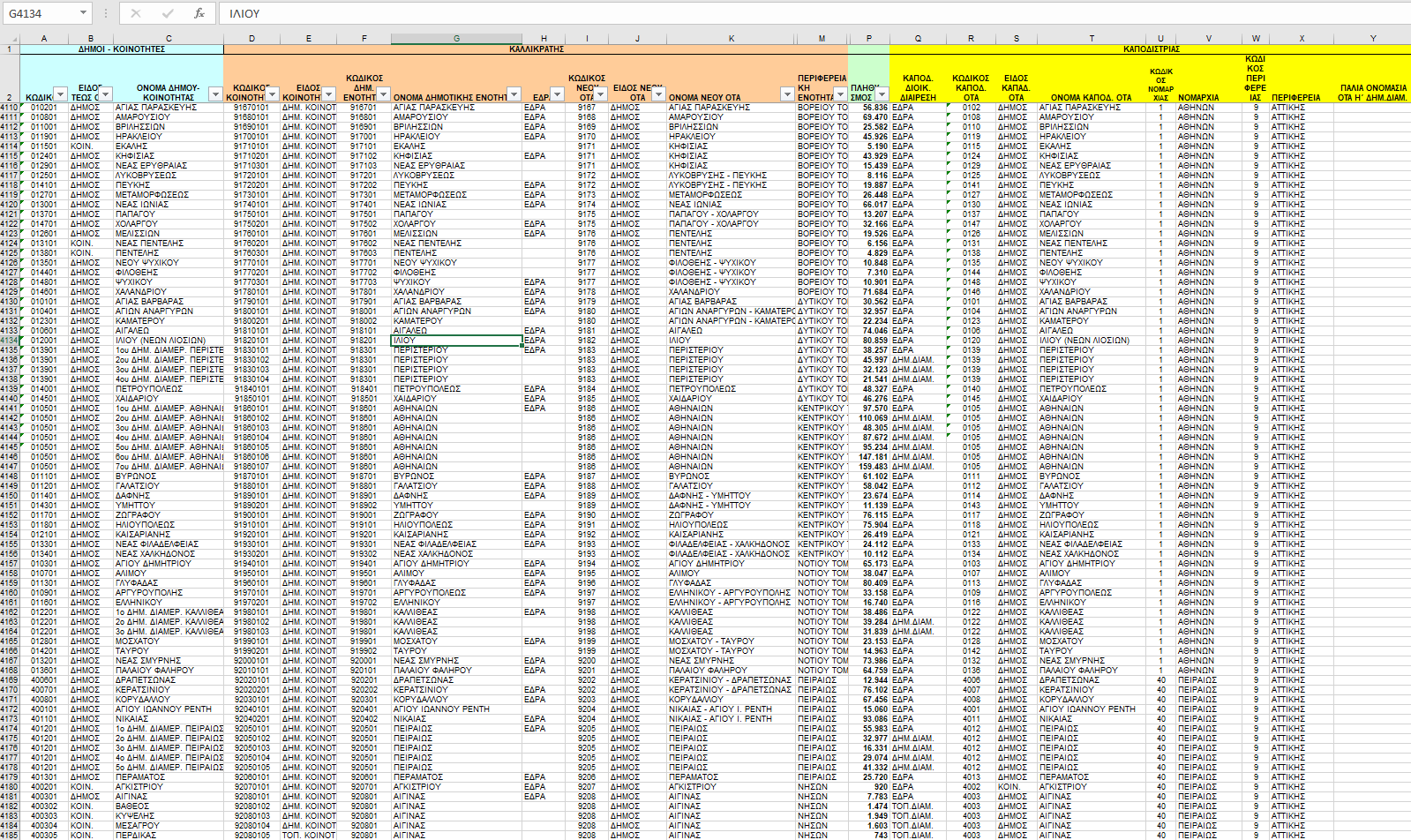Click the Enter checkmark icon in formula bar
Screen dimensions: 1411x840
click(168, 13)
